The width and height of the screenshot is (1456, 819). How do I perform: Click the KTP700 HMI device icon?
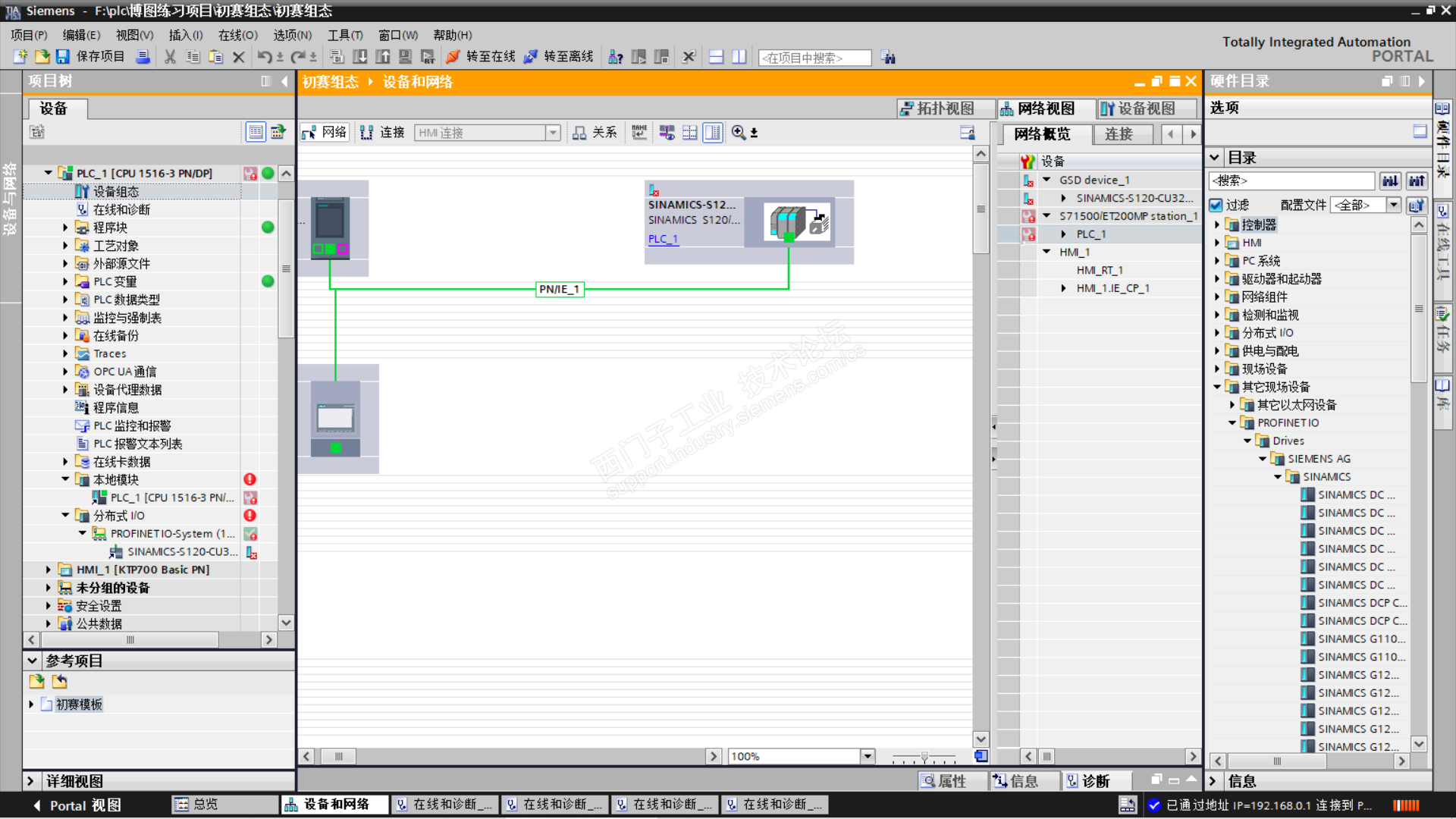336,419
